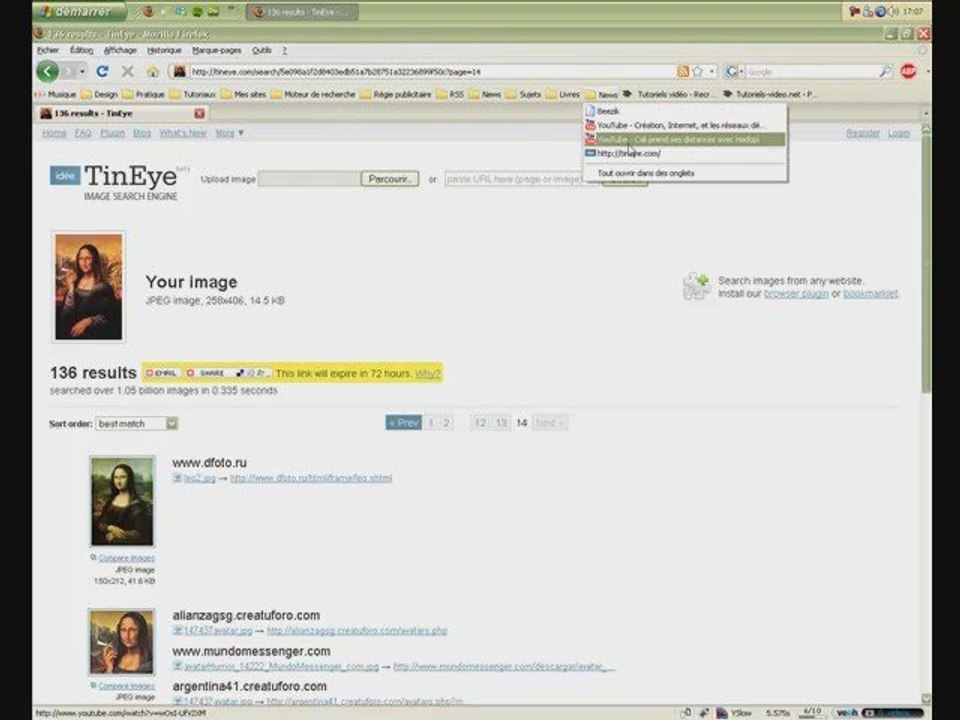Click the Email share button
960x720 pixels.
[x=162, y=373]
